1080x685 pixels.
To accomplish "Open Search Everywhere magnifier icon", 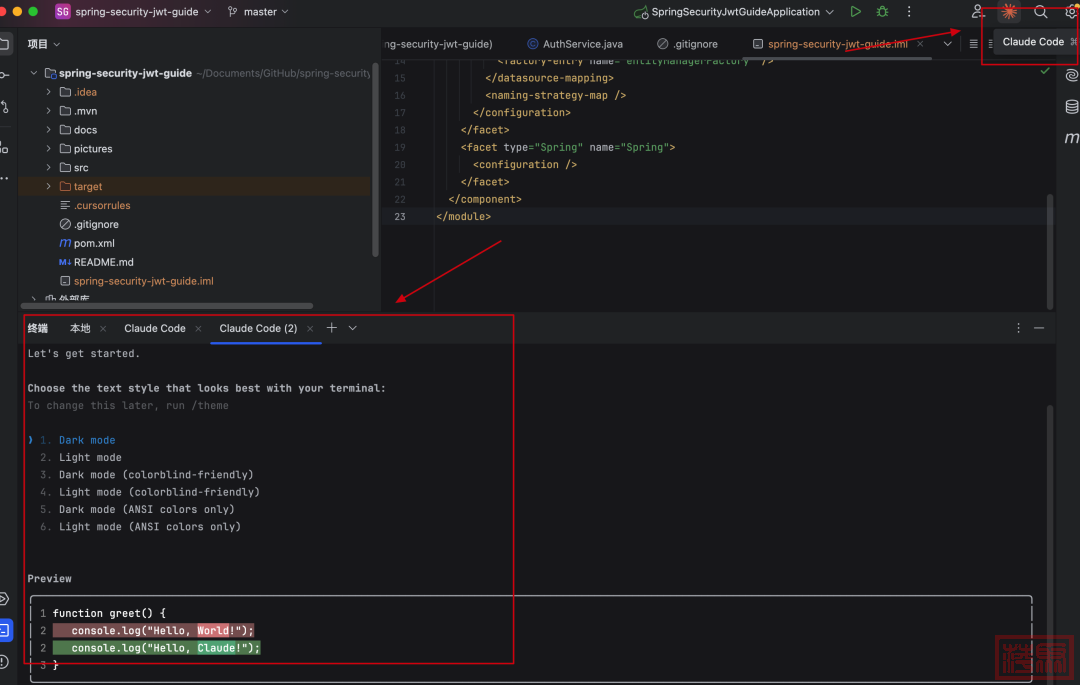I will 1041,12.
